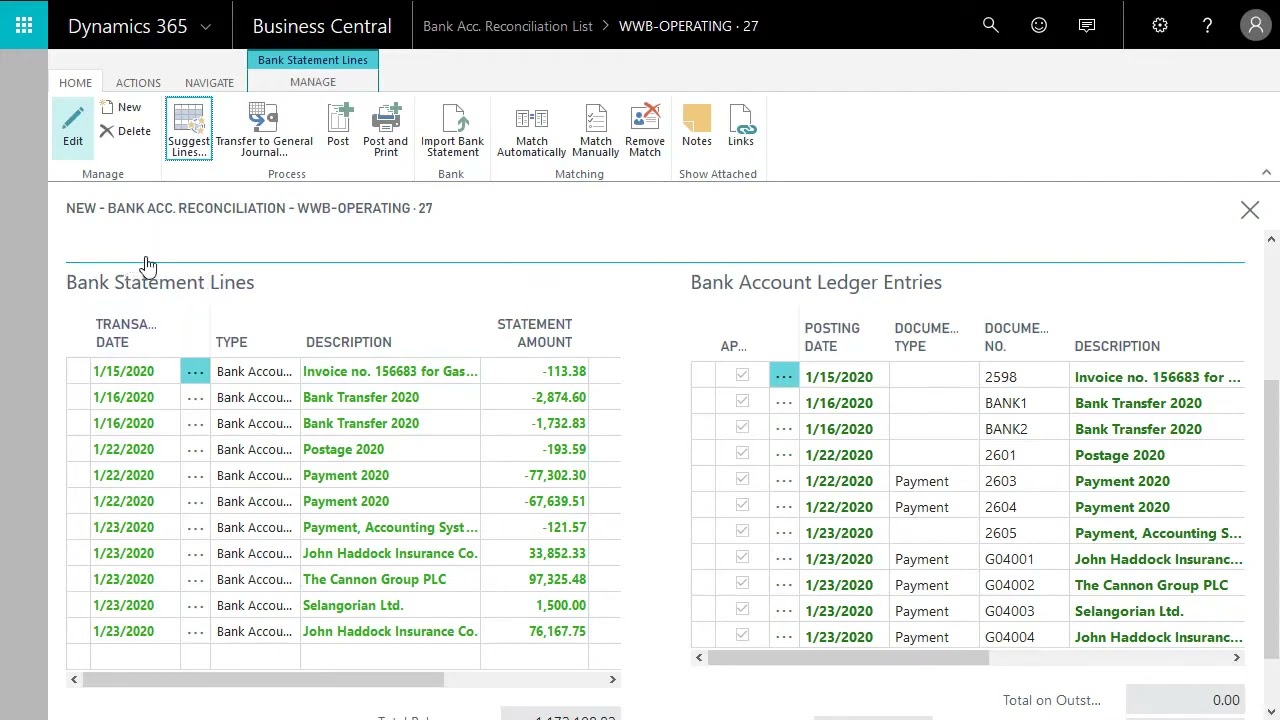Click the Post icon

coord(339,118)
